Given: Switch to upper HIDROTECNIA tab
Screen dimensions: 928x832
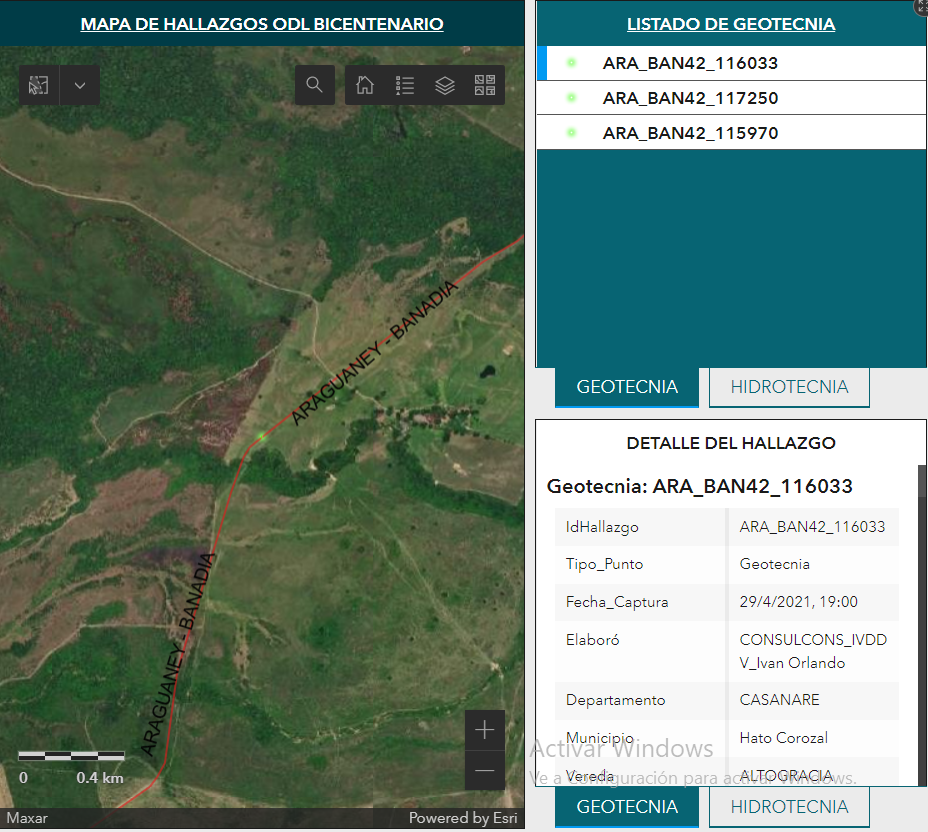Looking at the screenshot, I should click(x=789, y=387).
